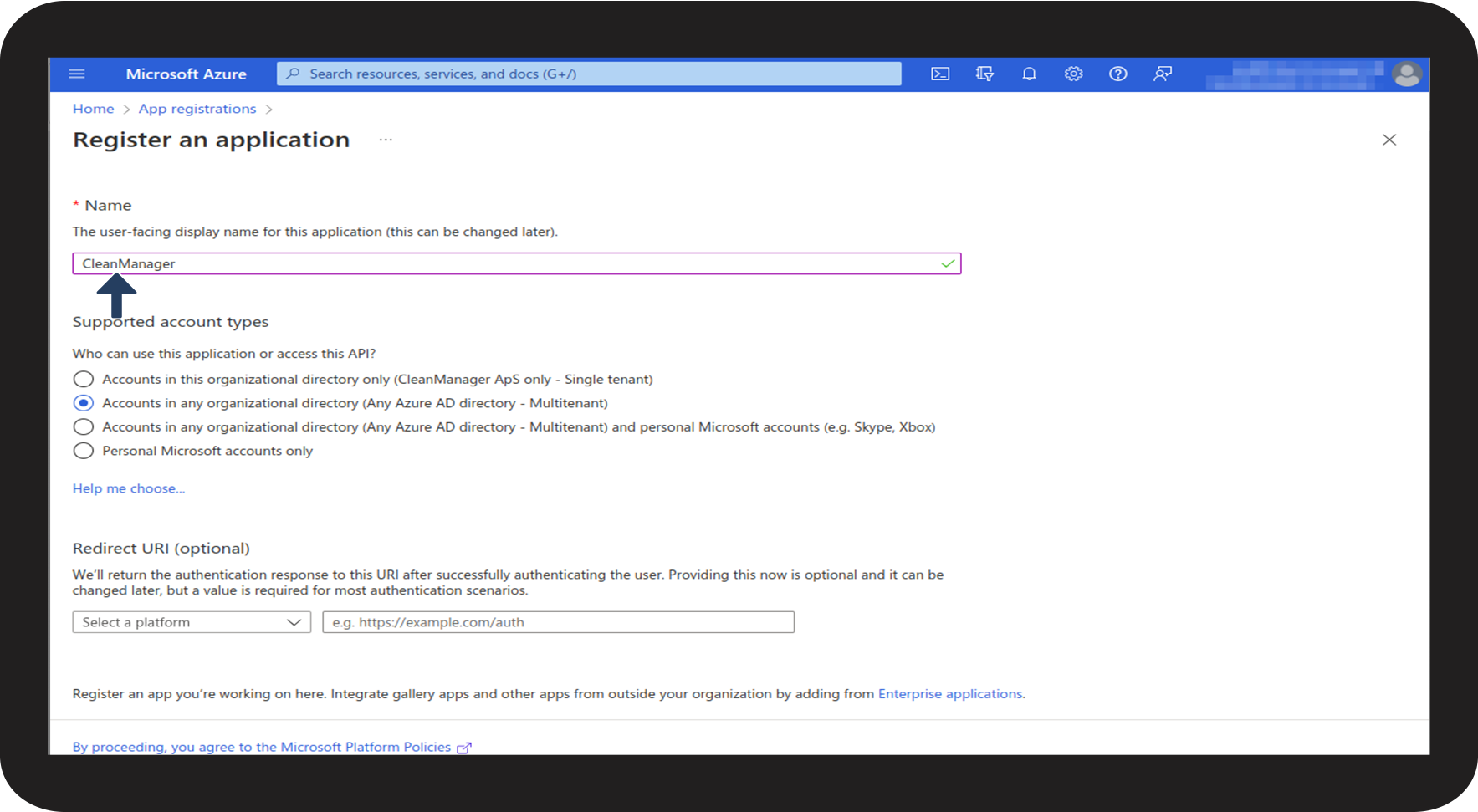Go to Home breadcrumb
The image size is (1478, 812).
point(93,109)
